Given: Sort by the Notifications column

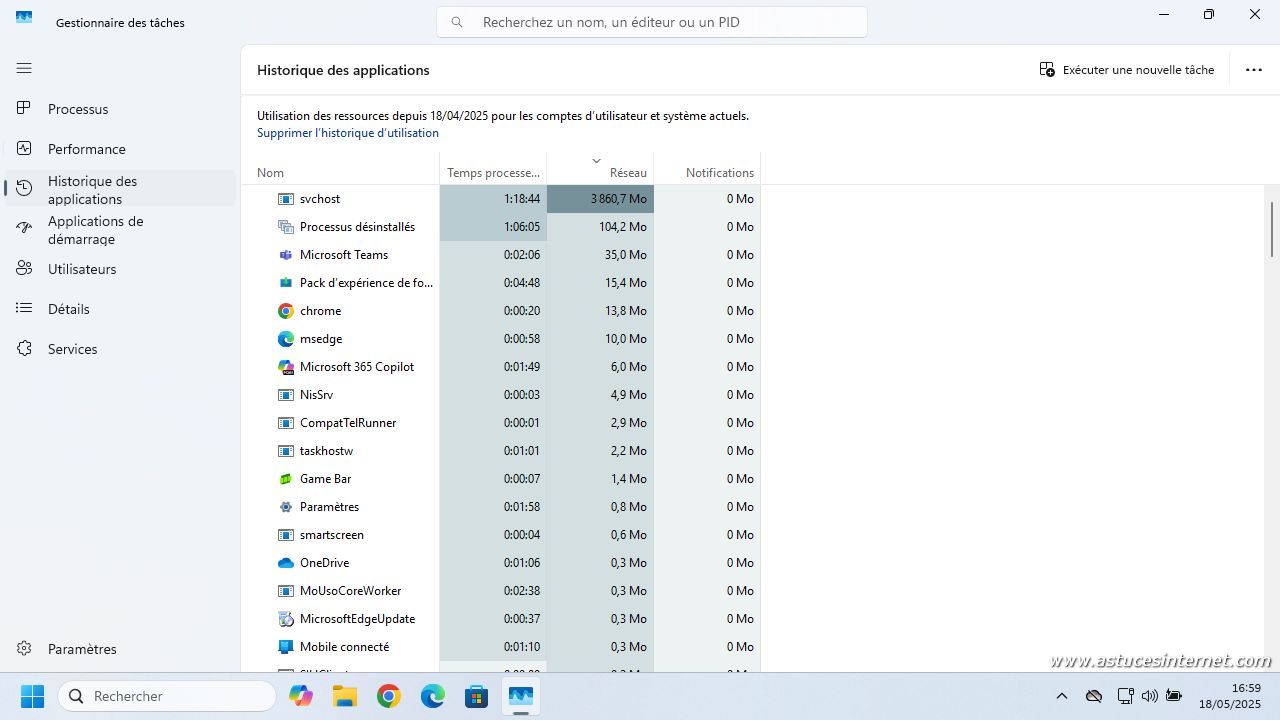Looking at the screenshot, I should (x=707, y=168).
